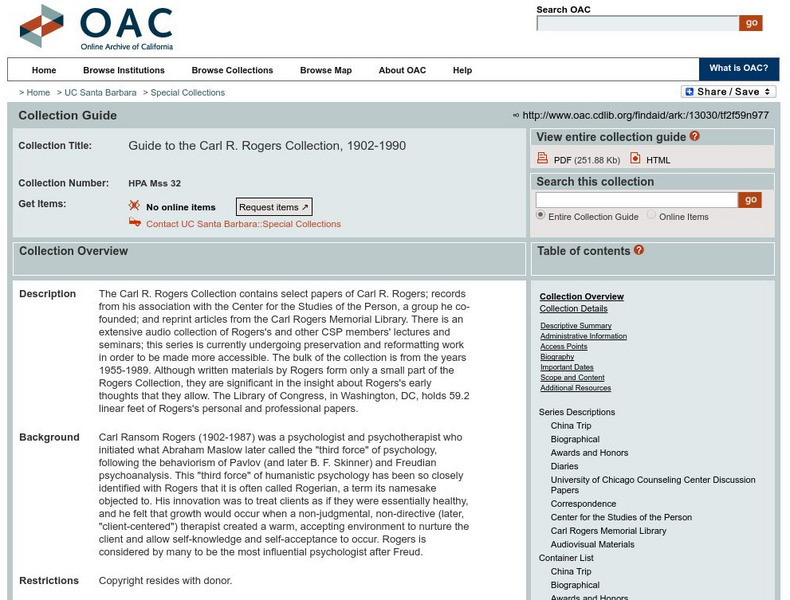Click go button for Search this collection
This screenshot has width=790, height=600.
[x=750, y=199]
